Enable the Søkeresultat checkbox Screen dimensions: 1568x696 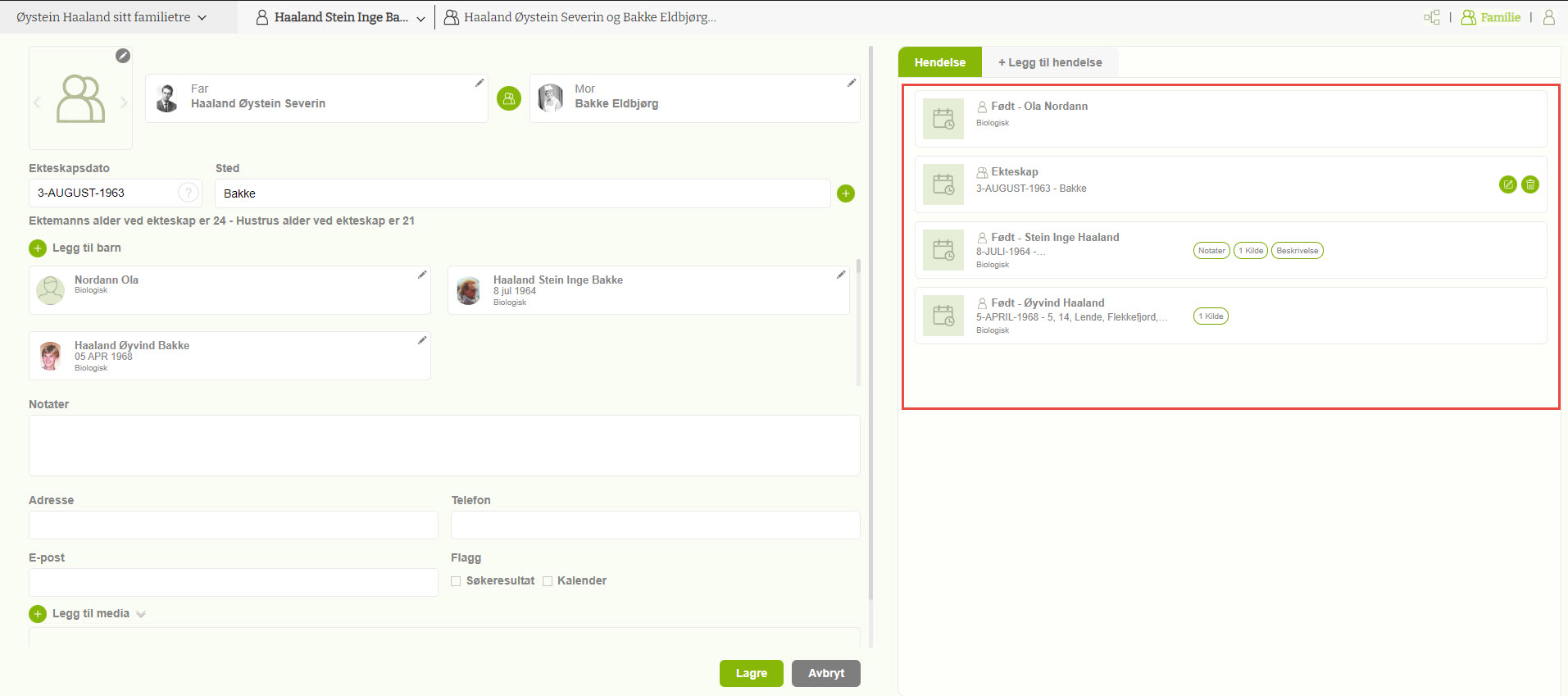click(x=456, y=581)
